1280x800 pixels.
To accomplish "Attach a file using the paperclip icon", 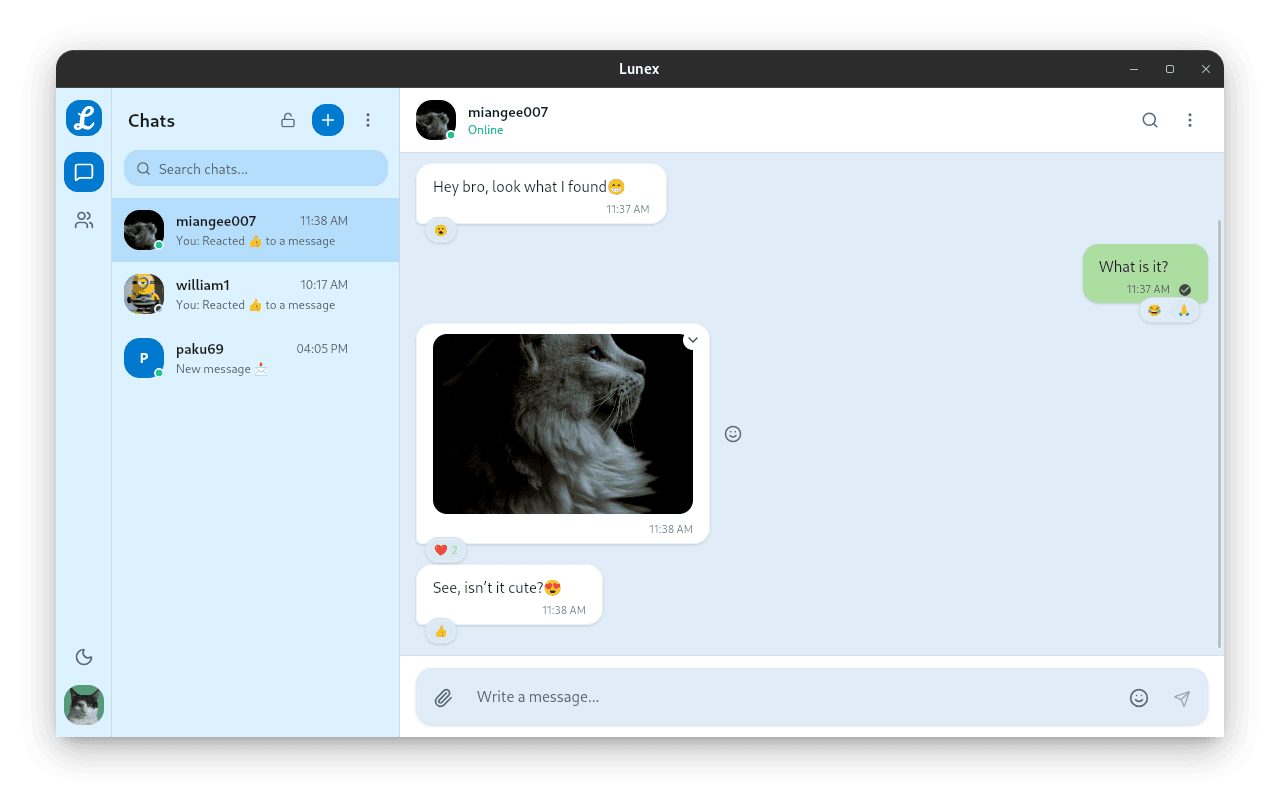I will (443, 697).
